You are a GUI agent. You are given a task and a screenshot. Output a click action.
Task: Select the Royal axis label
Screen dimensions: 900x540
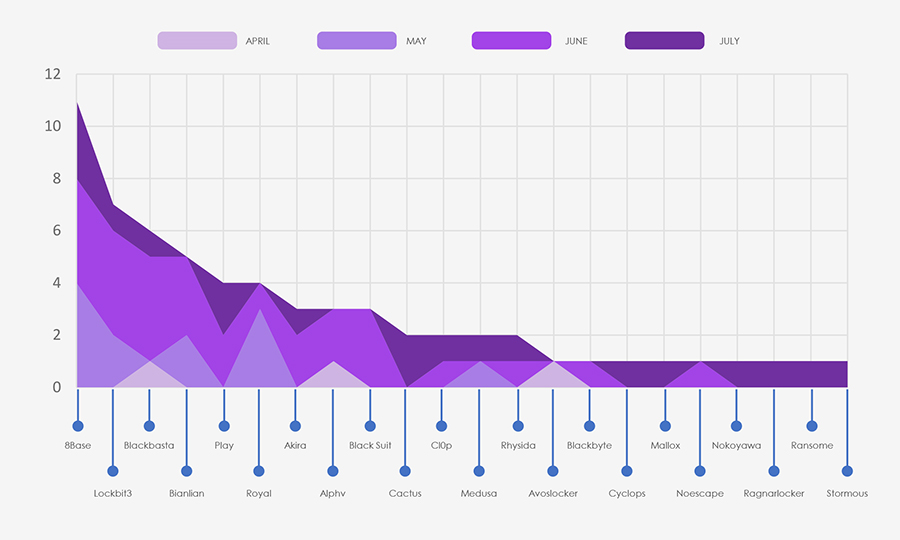pyautogui.click(x=259, y=494)
